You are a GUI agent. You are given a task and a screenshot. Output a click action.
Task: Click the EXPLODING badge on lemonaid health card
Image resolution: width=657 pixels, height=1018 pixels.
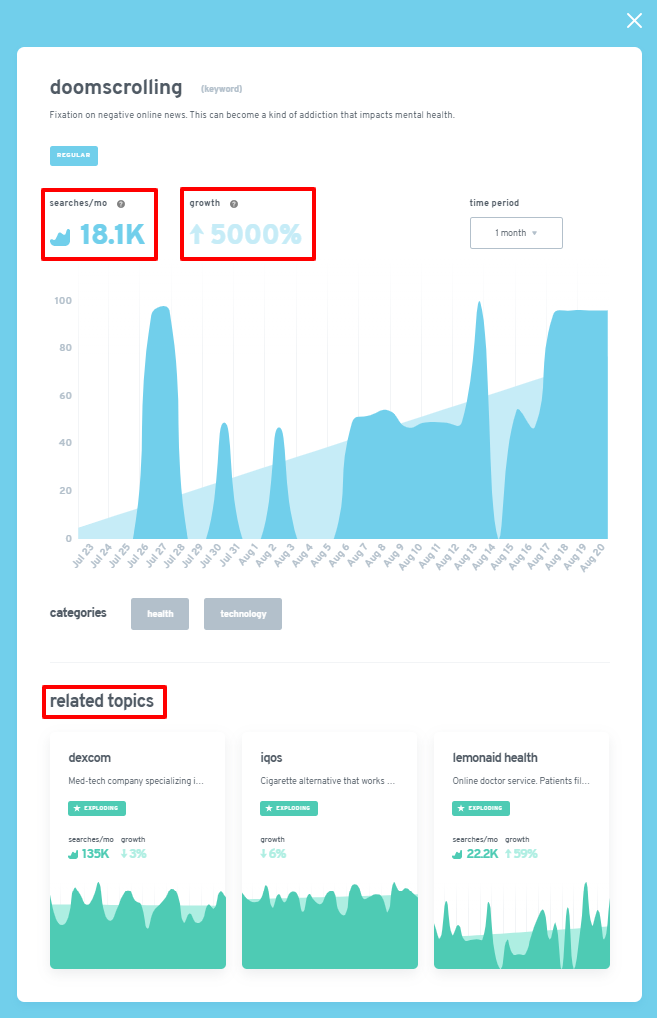tap(481, 808)
